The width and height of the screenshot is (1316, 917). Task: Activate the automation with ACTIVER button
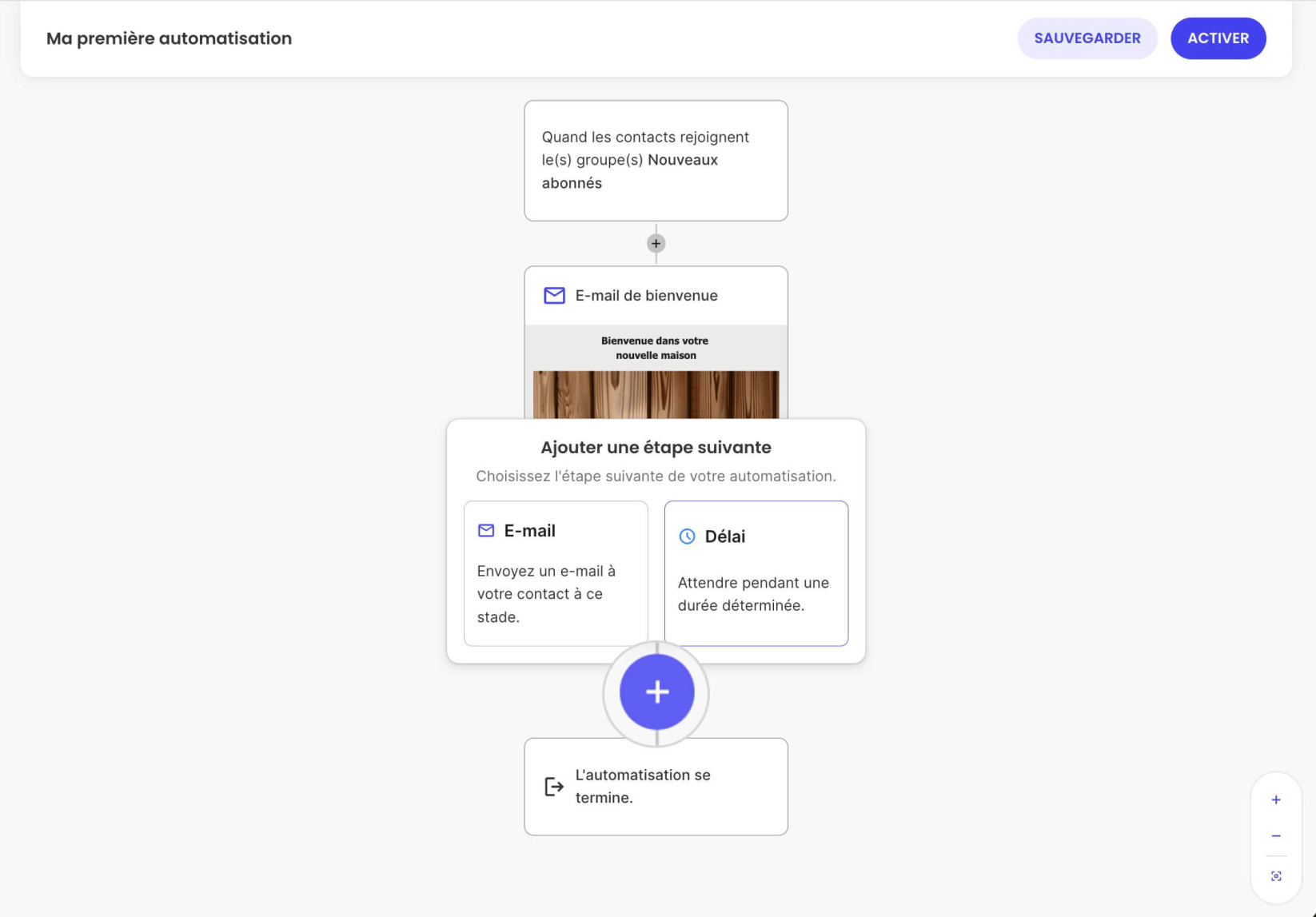(1218, 38)
